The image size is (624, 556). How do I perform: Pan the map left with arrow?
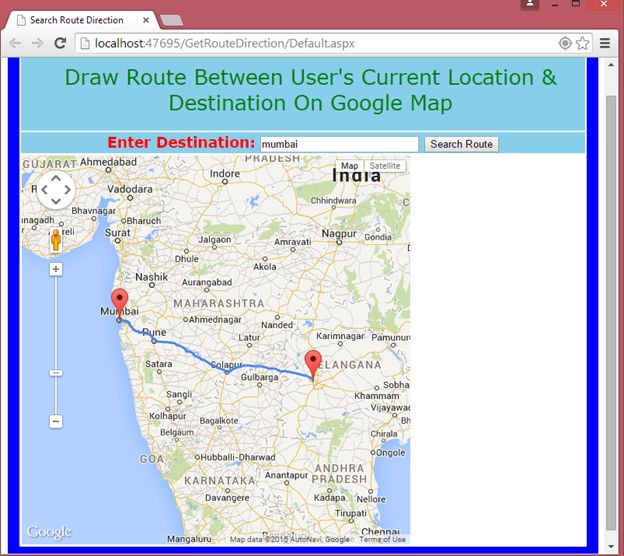[44, 190]
